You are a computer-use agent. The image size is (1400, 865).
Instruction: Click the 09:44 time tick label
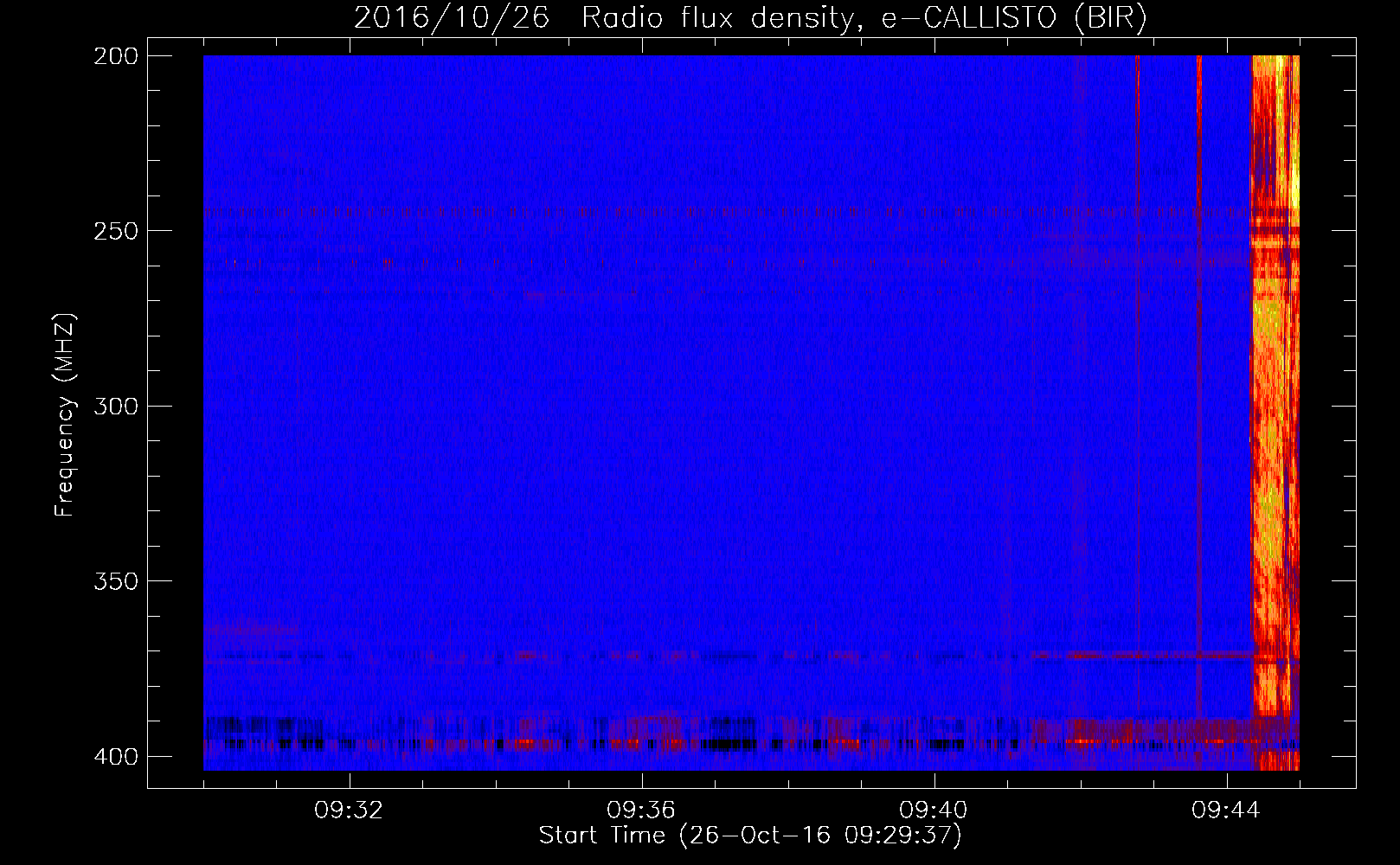1226,811
